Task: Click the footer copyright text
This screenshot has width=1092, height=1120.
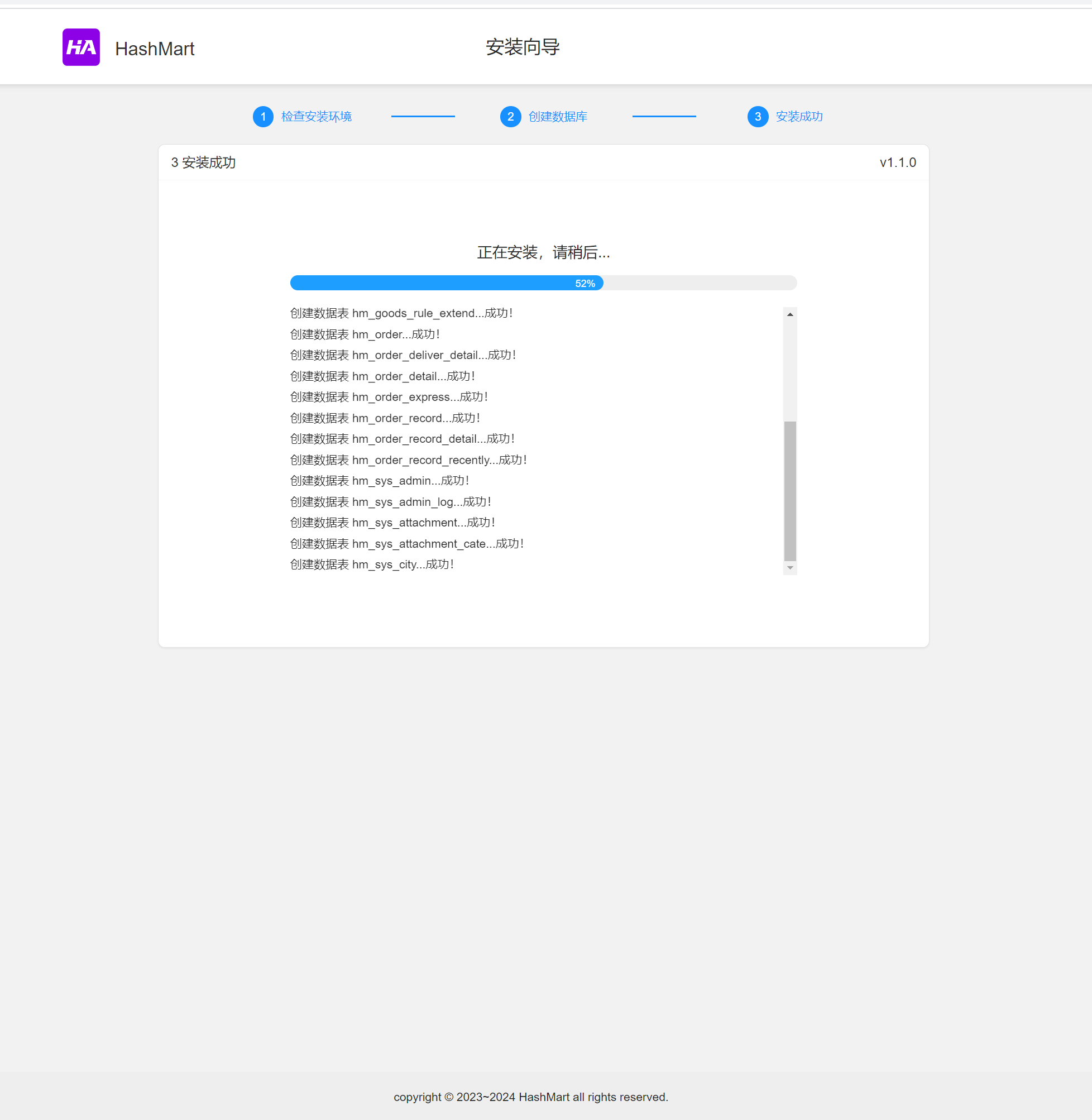Action: click(530, 1097)
